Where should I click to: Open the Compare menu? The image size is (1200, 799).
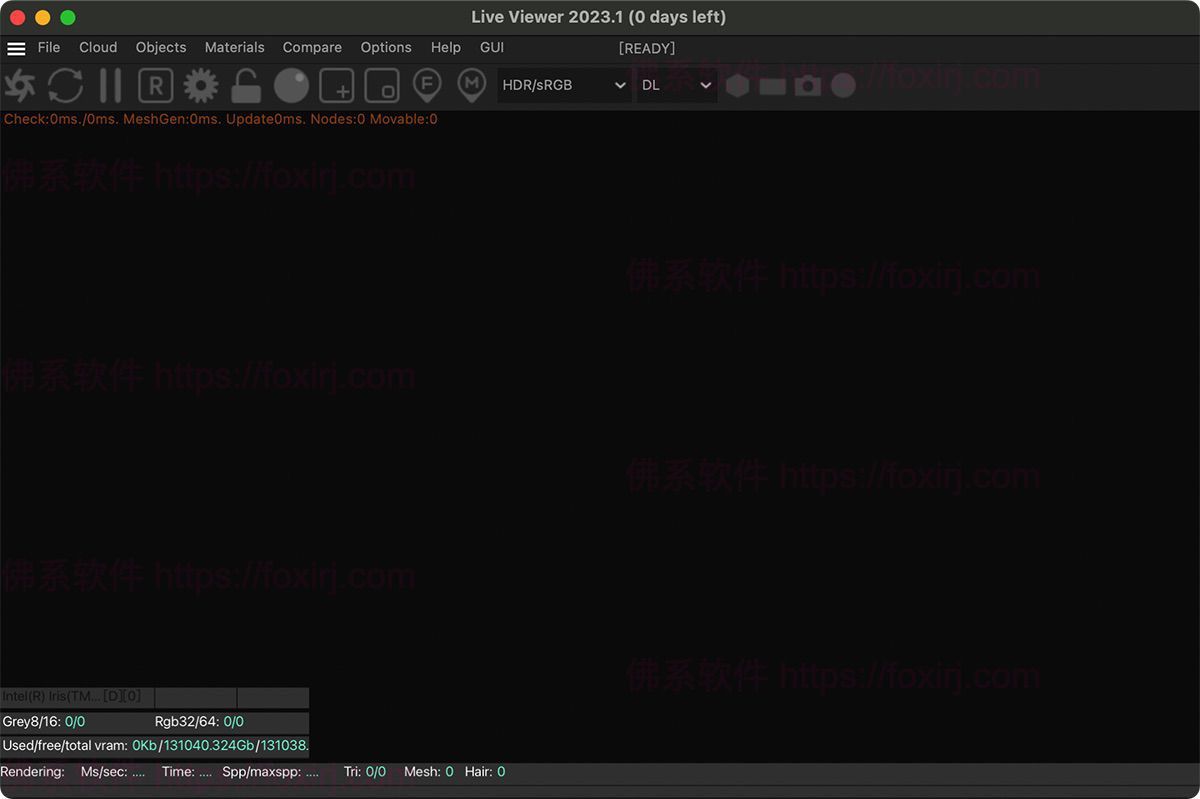[x=312, y=47]
